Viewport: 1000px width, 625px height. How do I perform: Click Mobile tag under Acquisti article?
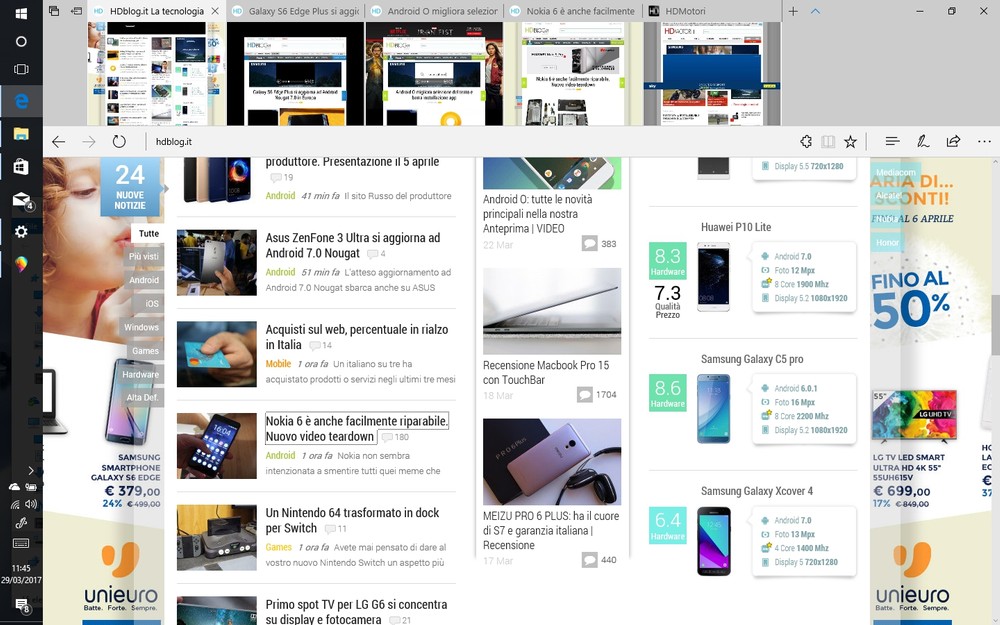click(x=278, y=364)
